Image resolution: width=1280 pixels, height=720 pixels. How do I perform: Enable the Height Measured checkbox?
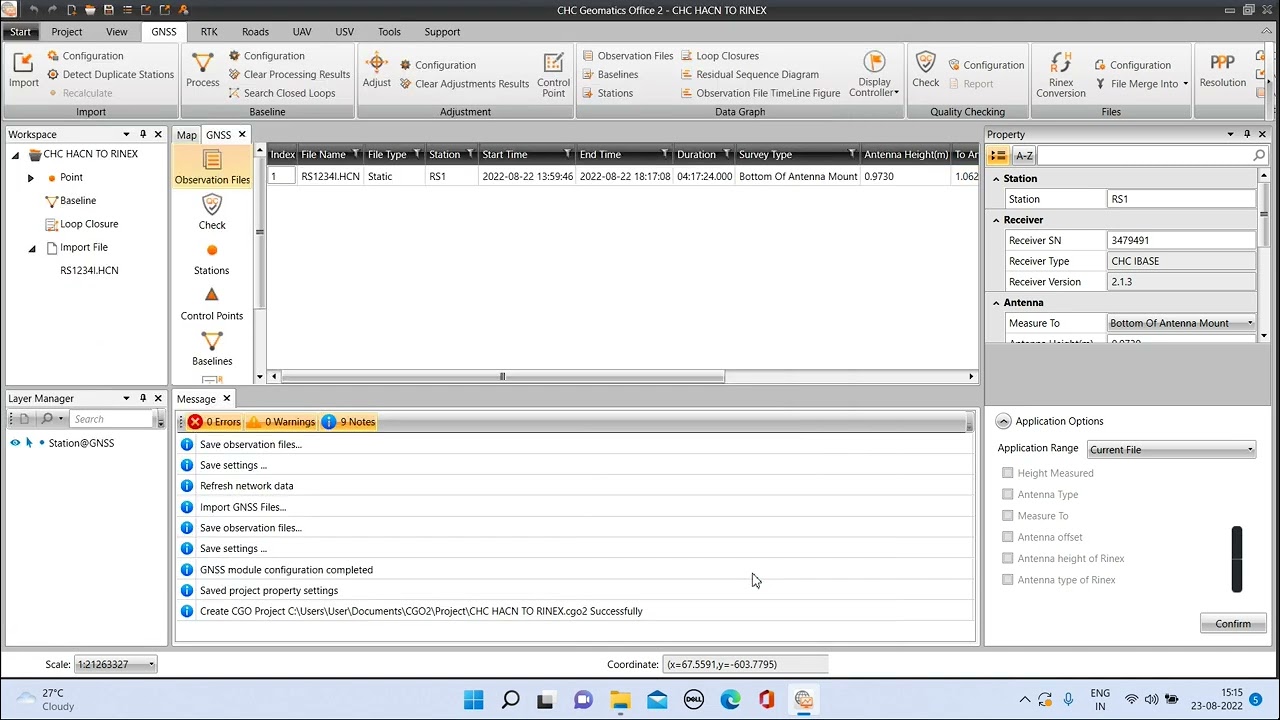(1008, 473)
